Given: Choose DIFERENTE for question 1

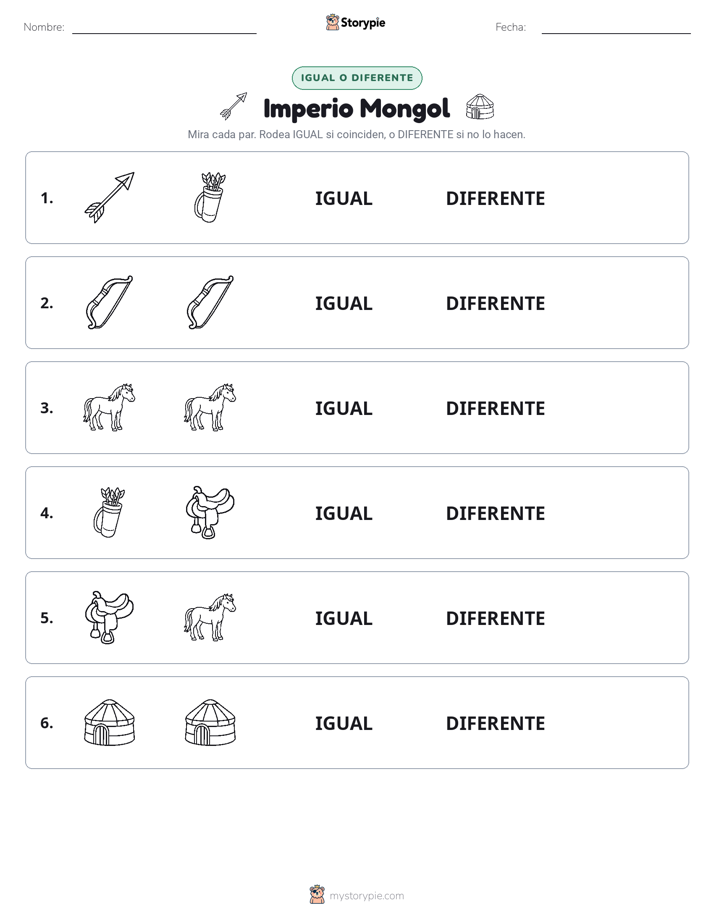Looking at the screenshot, I should (x=495, y=199).
